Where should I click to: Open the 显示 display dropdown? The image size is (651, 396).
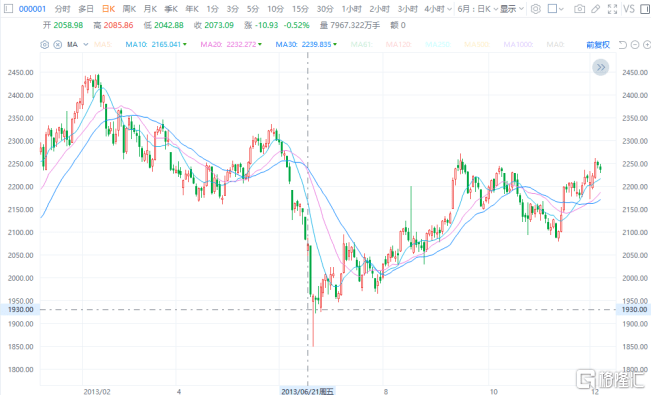click(512, 9)
